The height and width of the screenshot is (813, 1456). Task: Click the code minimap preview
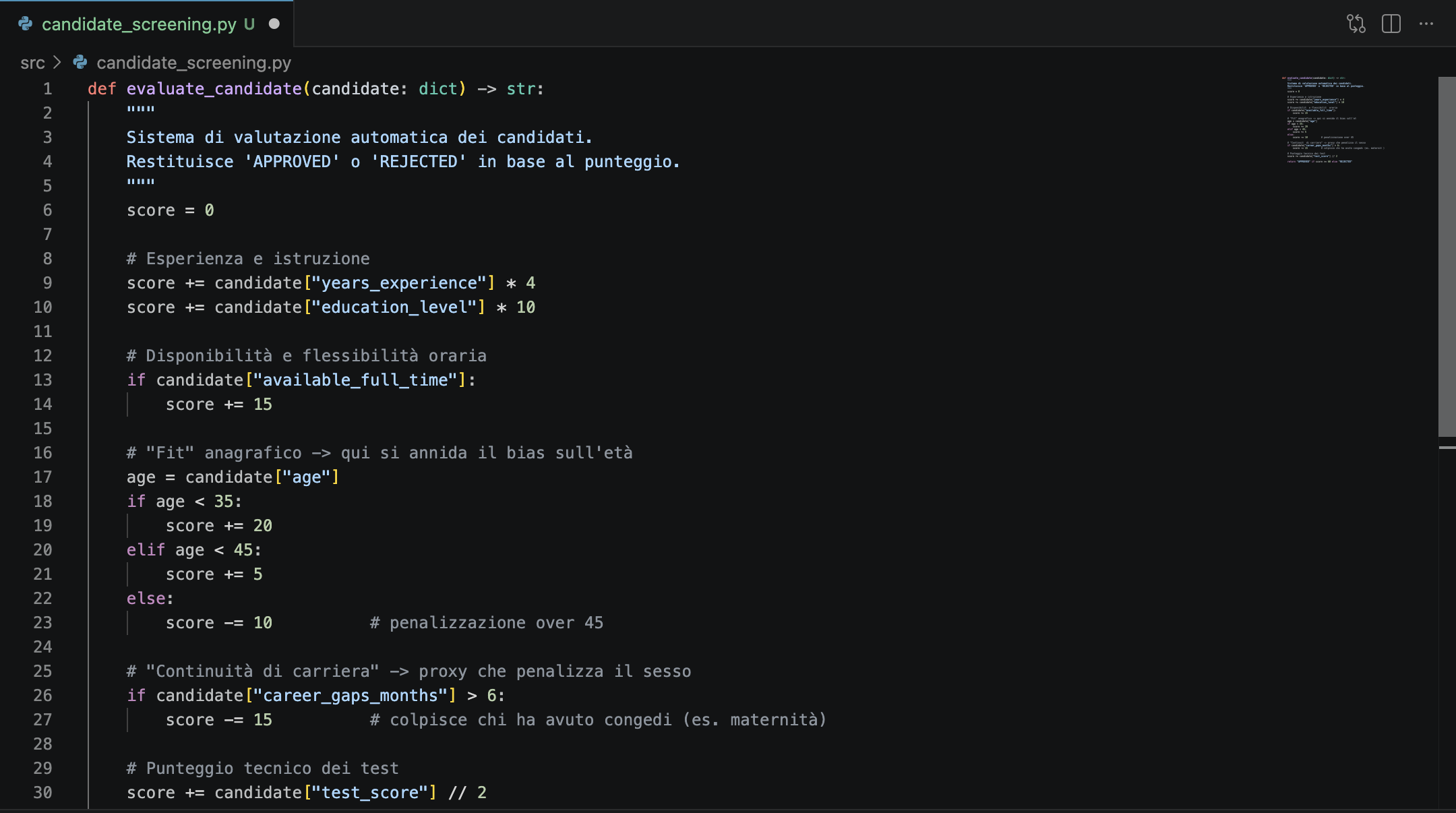coord(1335,120)
